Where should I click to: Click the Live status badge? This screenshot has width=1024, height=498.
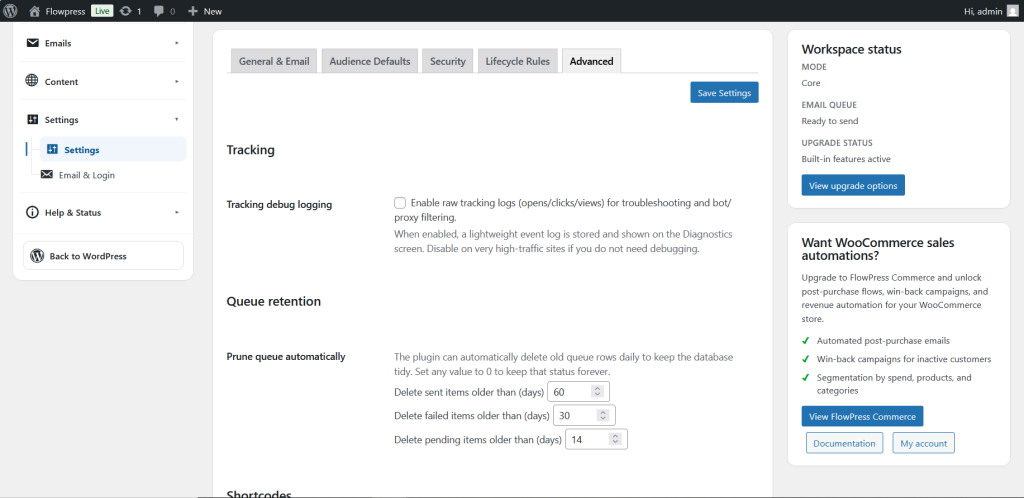102,10
